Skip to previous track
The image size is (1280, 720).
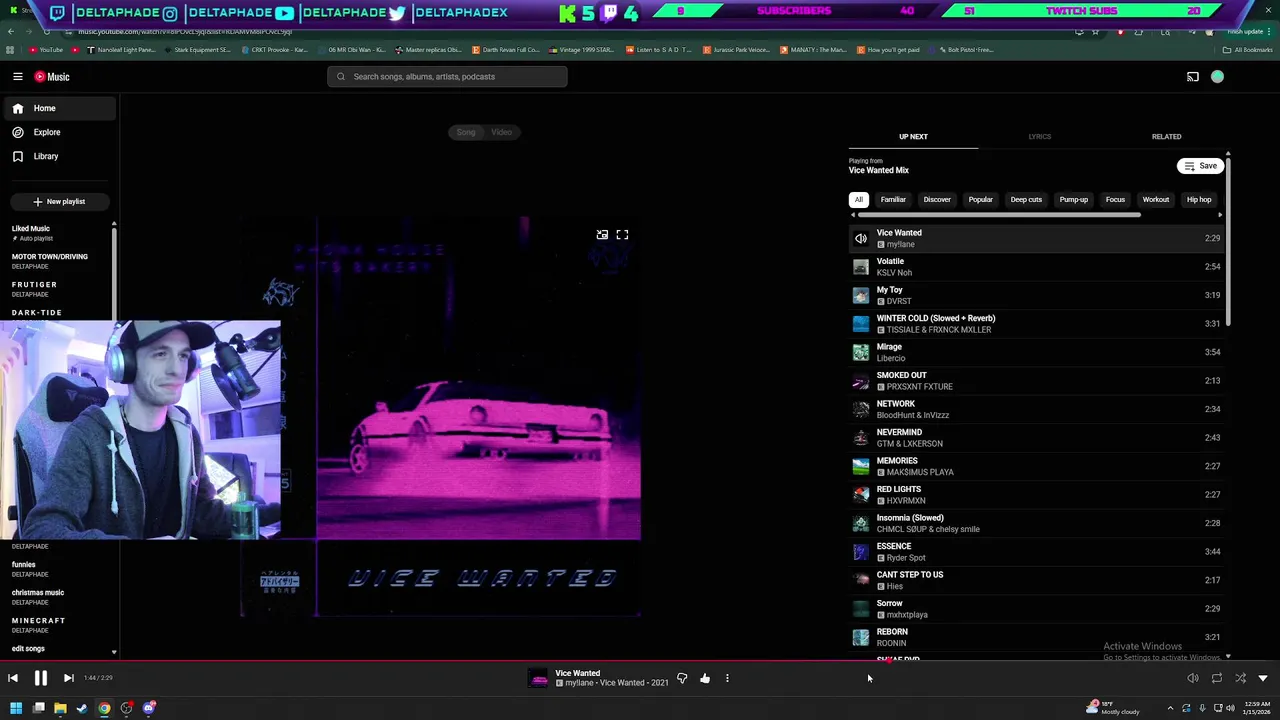pos(13,678)
